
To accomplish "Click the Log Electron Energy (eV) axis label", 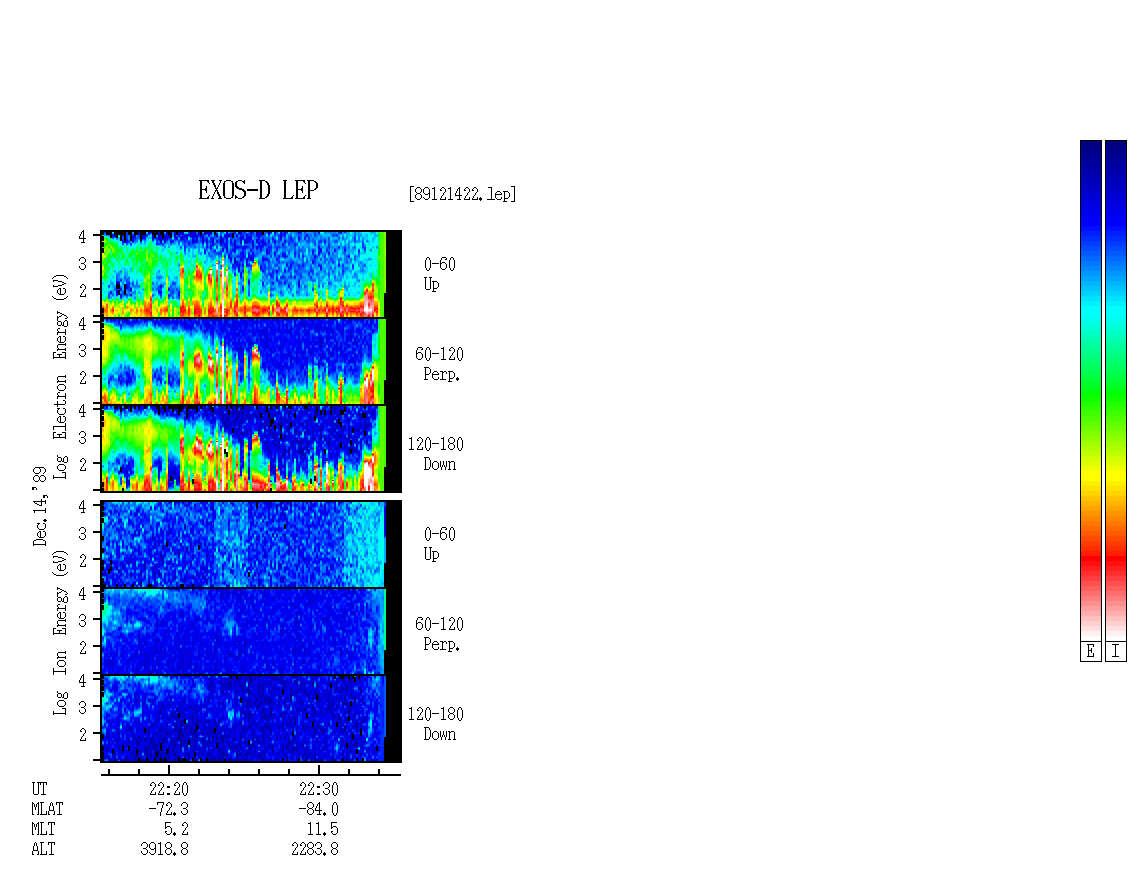I will 60,376.
